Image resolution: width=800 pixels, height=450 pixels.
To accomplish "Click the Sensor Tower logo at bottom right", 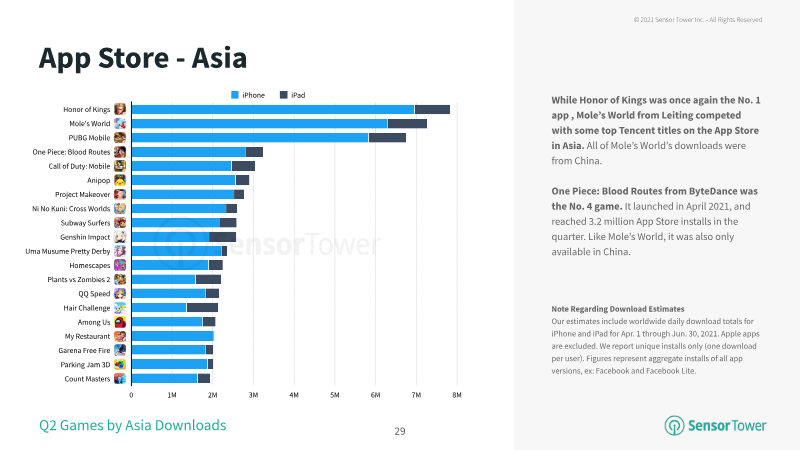I will [715, 426].
